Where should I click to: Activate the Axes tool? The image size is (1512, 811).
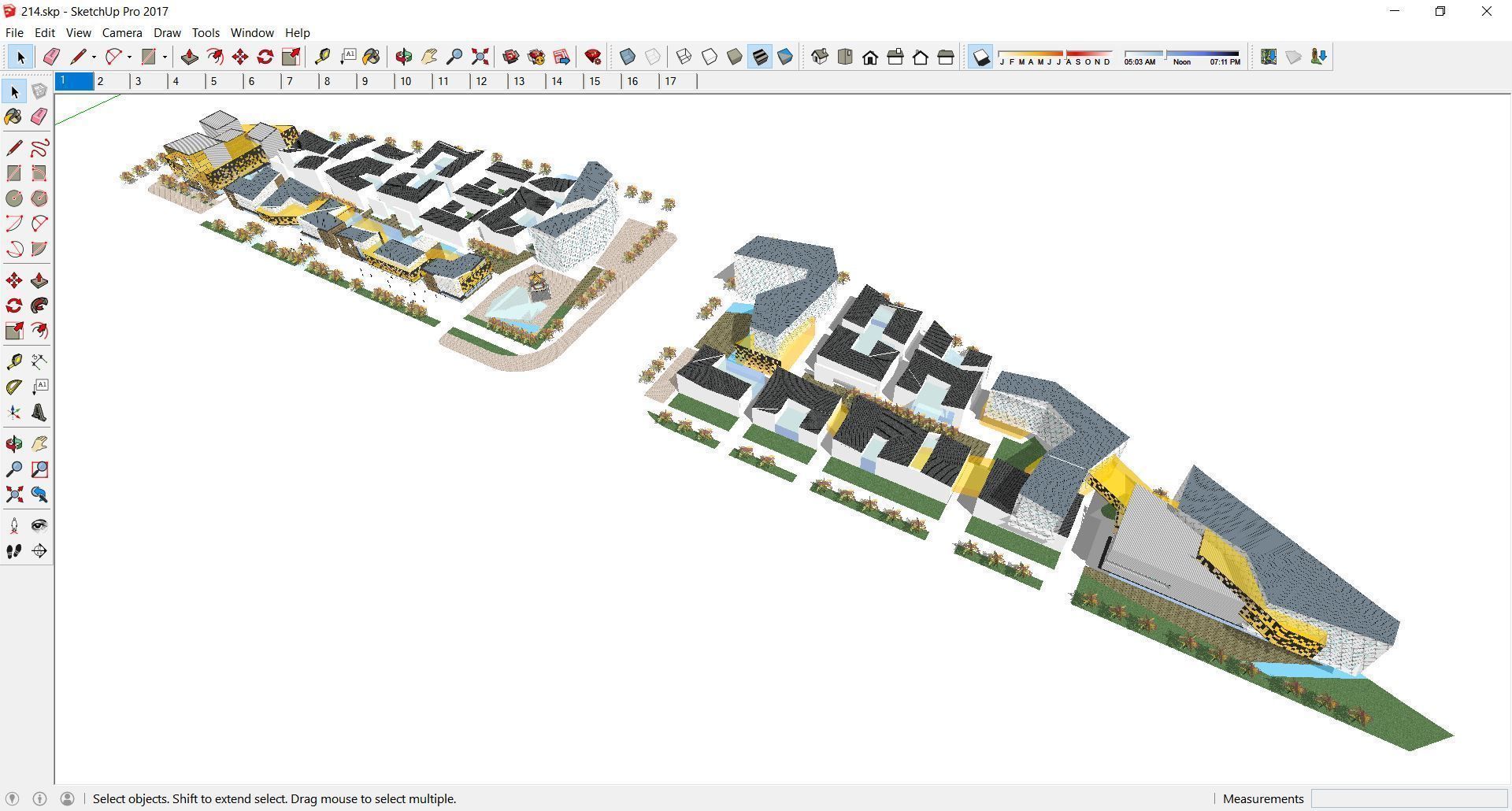(x=14, y=413)
